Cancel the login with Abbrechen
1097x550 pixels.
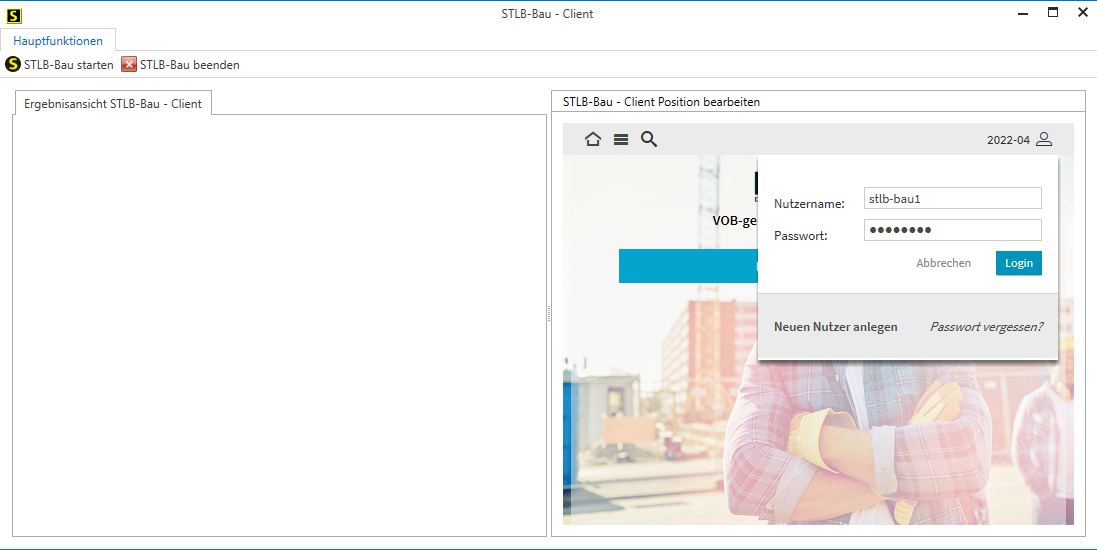[x=943, y=263]
